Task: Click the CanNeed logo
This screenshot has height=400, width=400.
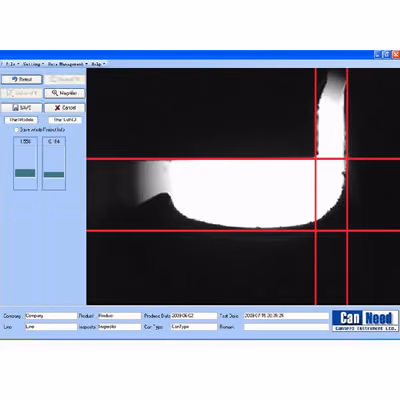Action: coord(365,321)
